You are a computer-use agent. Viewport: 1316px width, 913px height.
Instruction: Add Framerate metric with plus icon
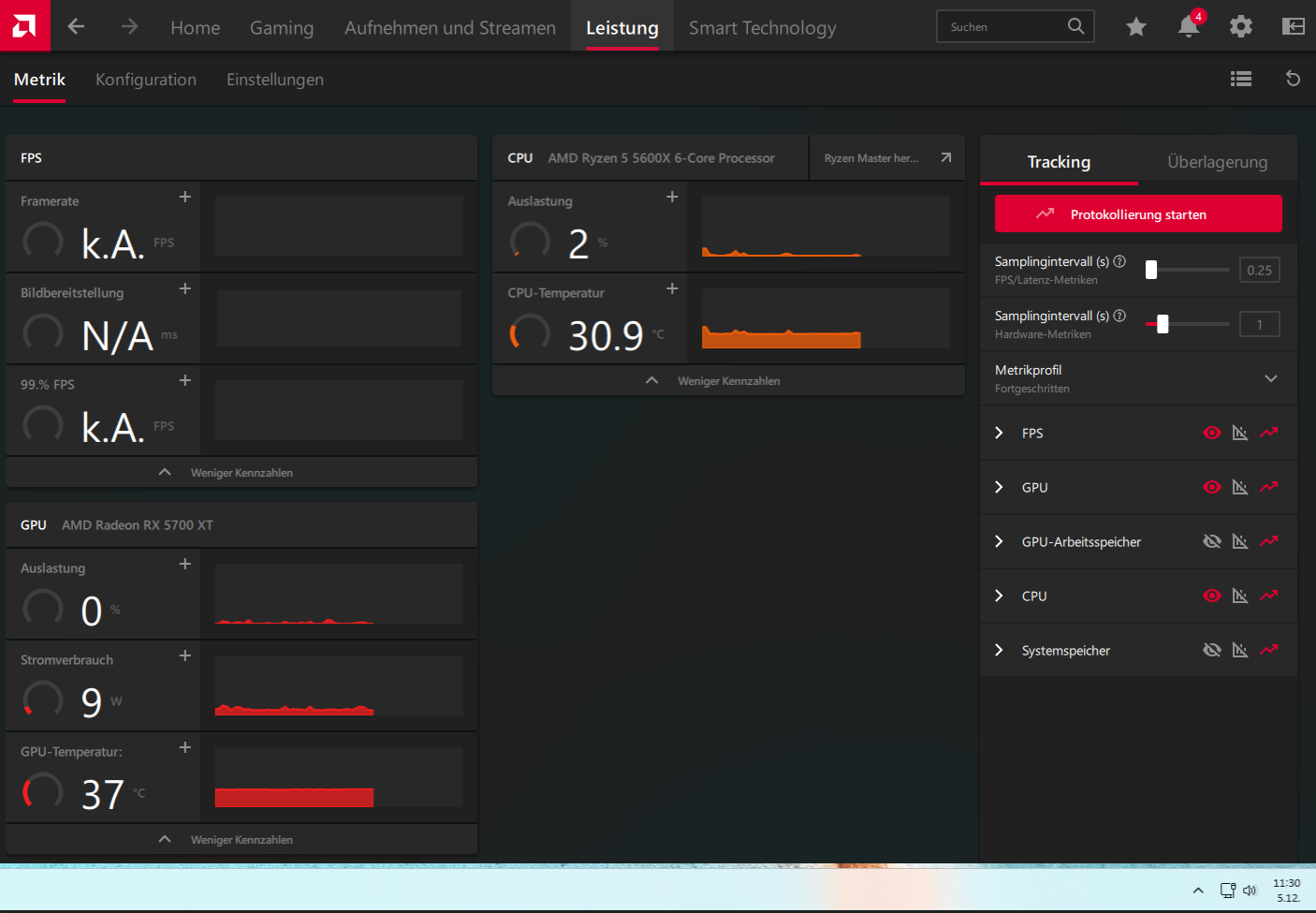[185, 197]
